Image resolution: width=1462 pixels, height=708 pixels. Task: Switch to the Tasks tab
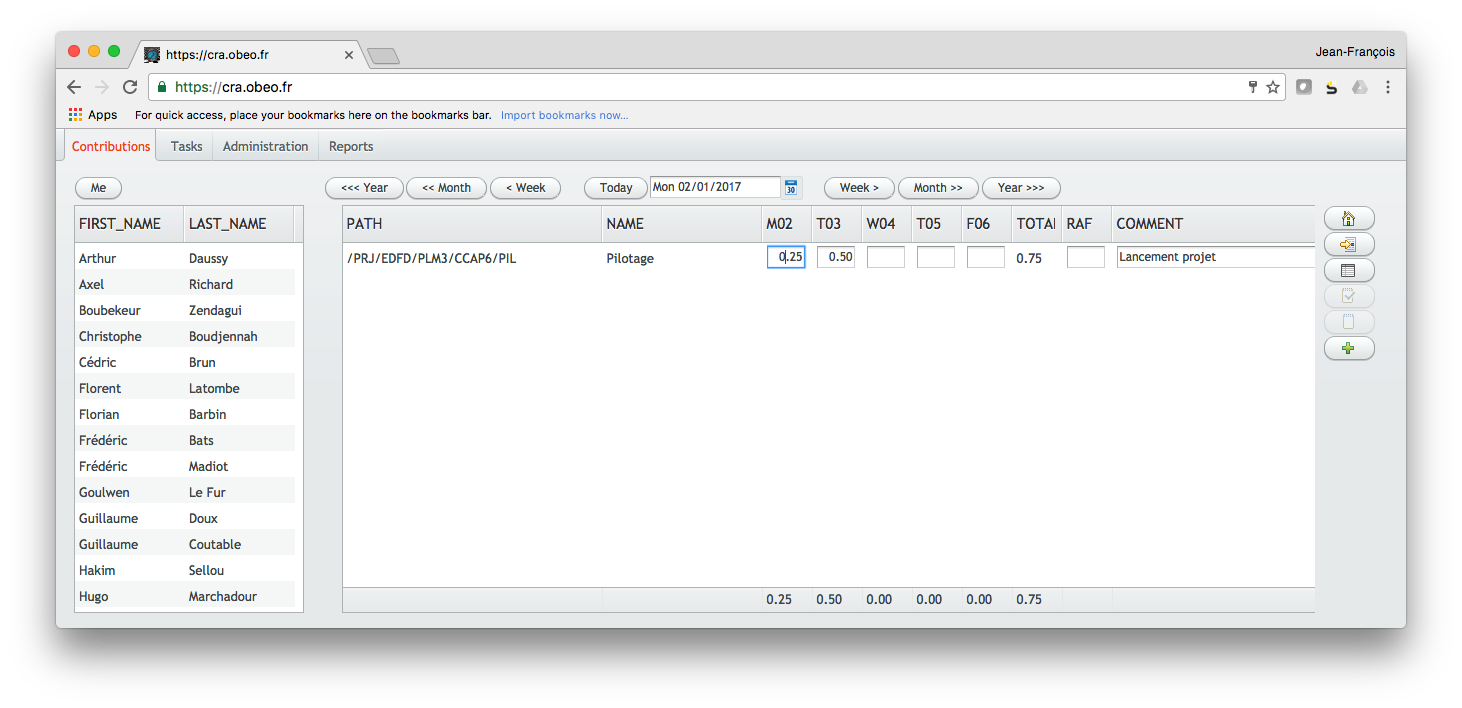(186, 146)
